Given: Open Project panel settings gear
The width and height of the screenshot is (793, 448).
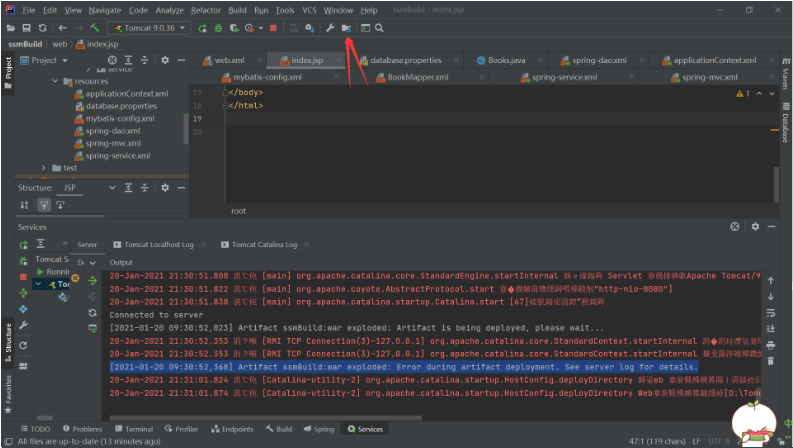Looking at the screenshot, I should (165, 60).
